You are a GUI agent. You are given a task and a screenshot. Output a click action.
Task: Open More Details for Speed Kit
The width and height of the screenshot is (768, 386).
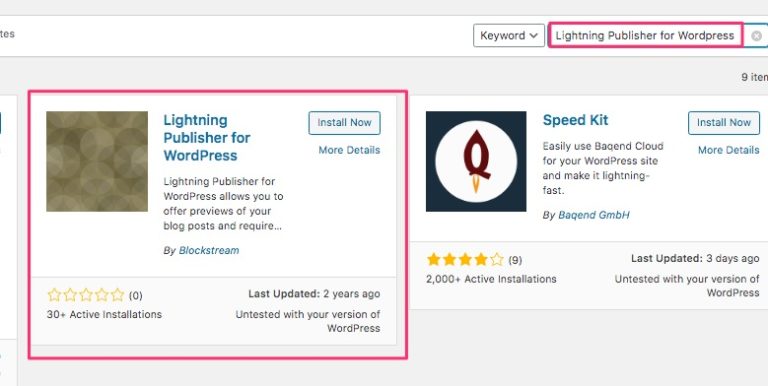tap(729, 150)
